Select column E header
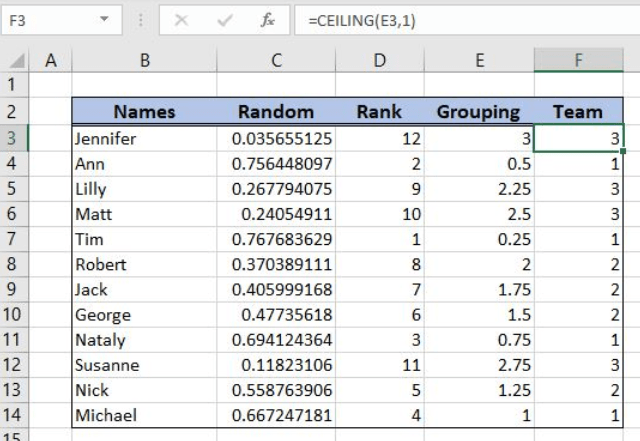Image resolution: width=640 pixels, height=441 pixels. 480,60
